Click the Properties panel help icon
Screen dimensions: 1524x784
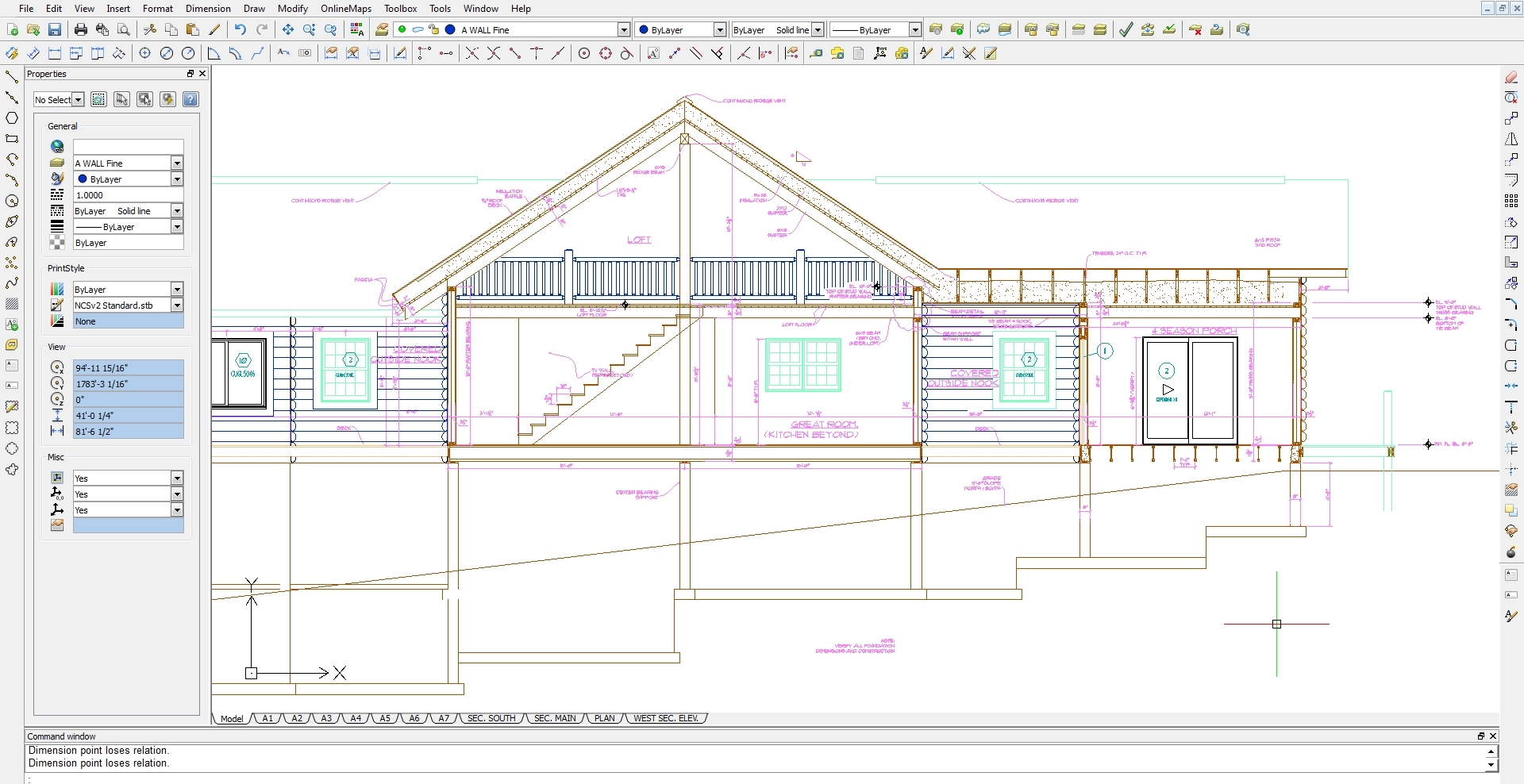coord(190,99)
